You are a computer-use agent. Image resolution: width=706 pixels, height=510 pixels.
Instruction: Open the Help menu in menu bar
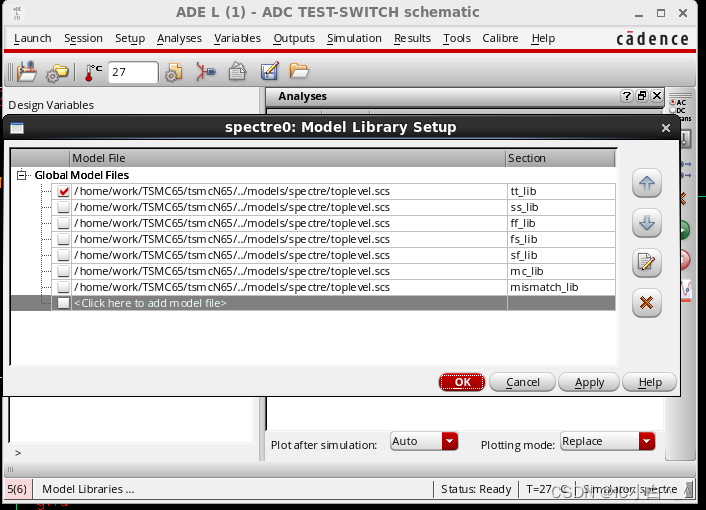543,38
